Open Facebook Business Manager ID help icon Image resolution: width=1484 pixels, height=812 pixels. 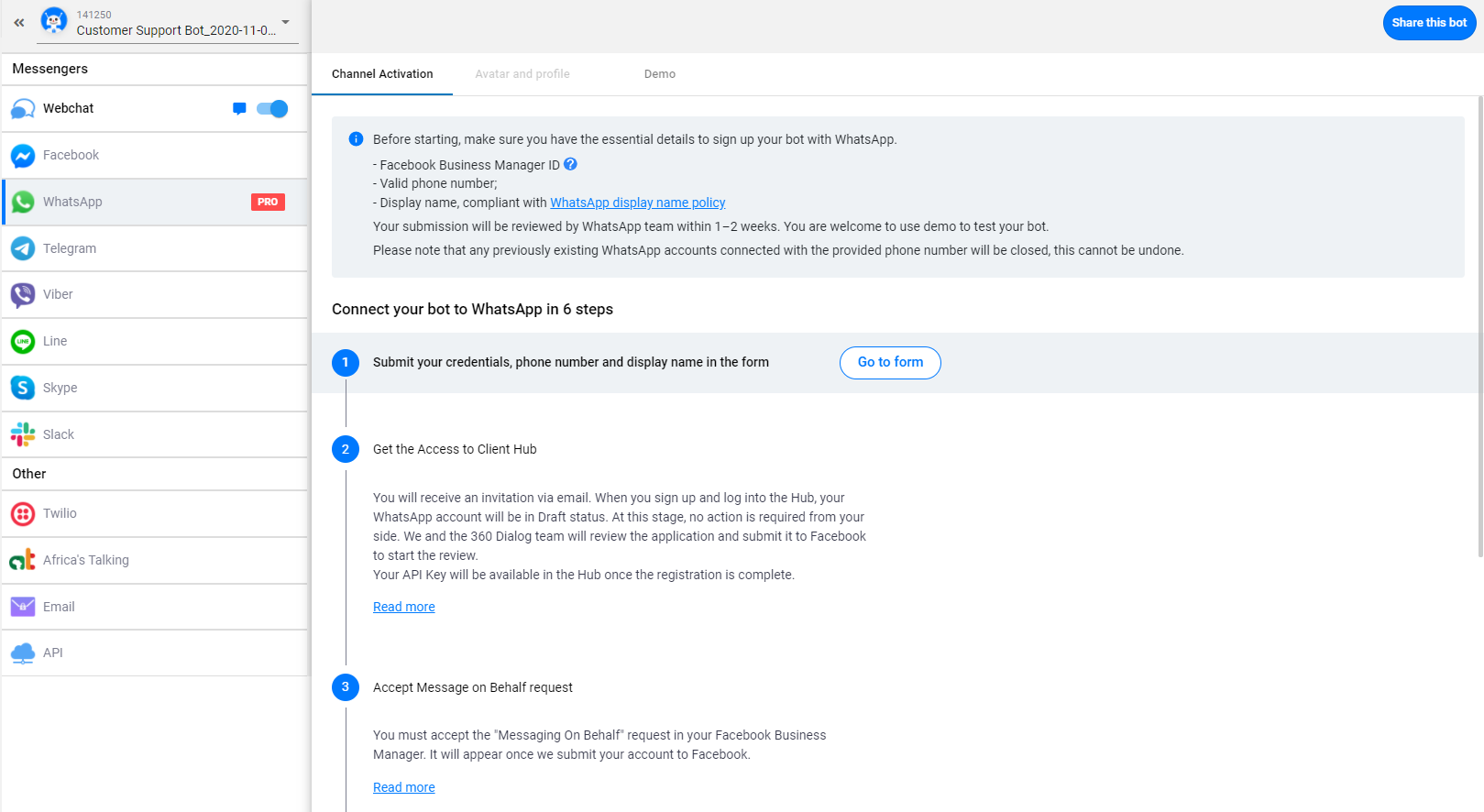[x=570, y=164]
